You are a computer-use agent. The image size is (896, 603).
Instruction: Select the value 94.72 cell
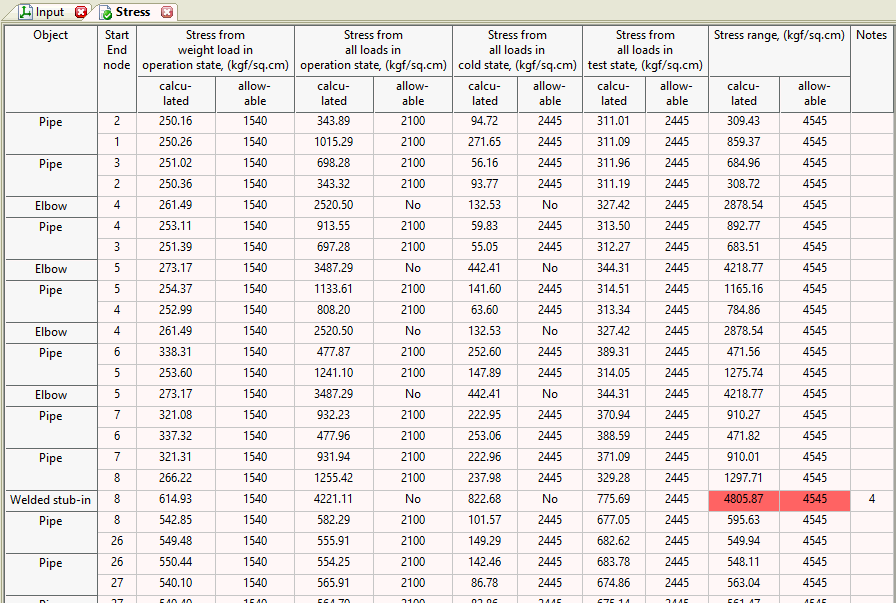click(x=485, y=121)
